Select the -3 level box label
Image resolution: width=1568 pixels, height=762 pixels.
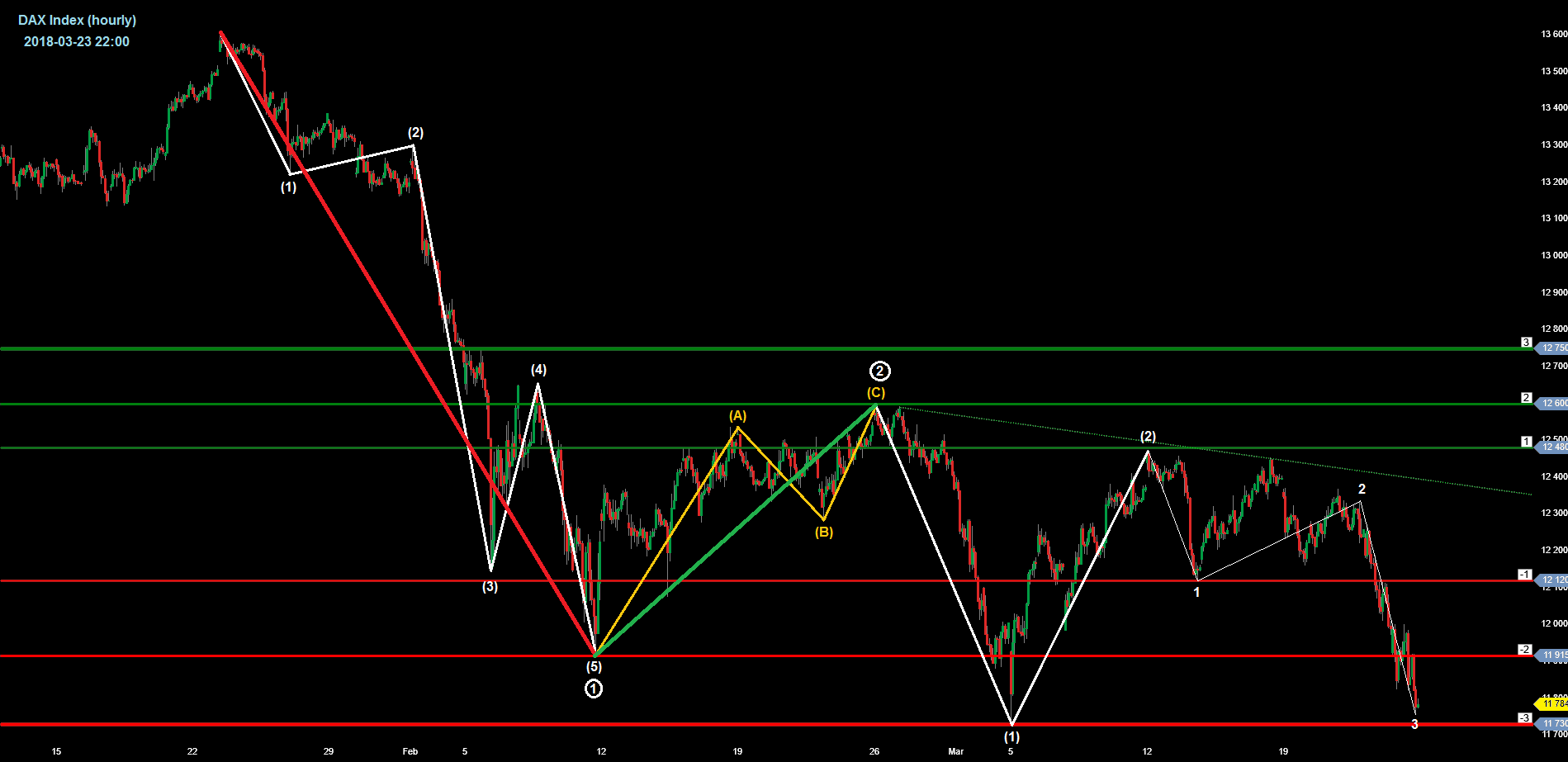(x=1525, y=718)
